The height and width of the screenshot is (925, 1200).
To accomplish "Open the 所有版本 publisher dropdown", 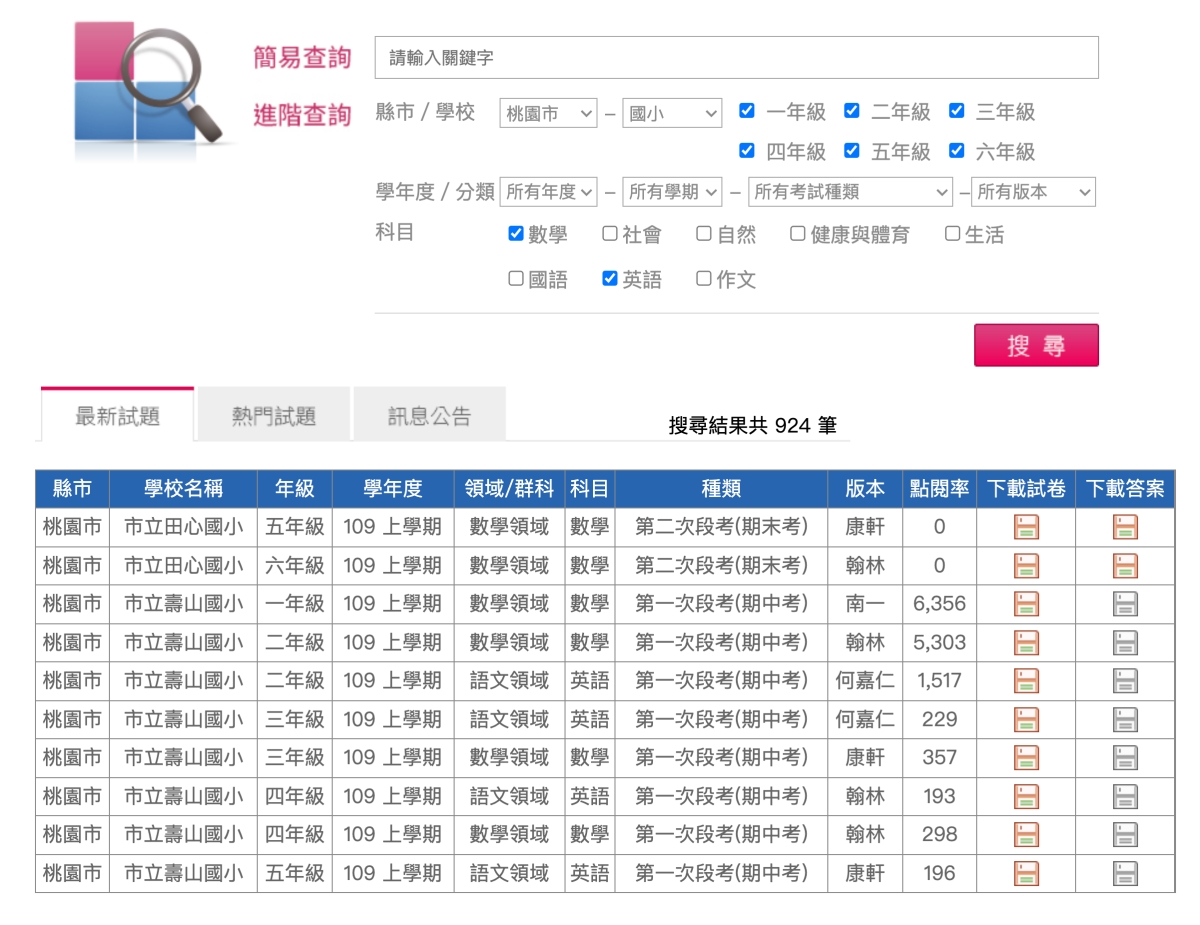I will [x=1034, y=192].
